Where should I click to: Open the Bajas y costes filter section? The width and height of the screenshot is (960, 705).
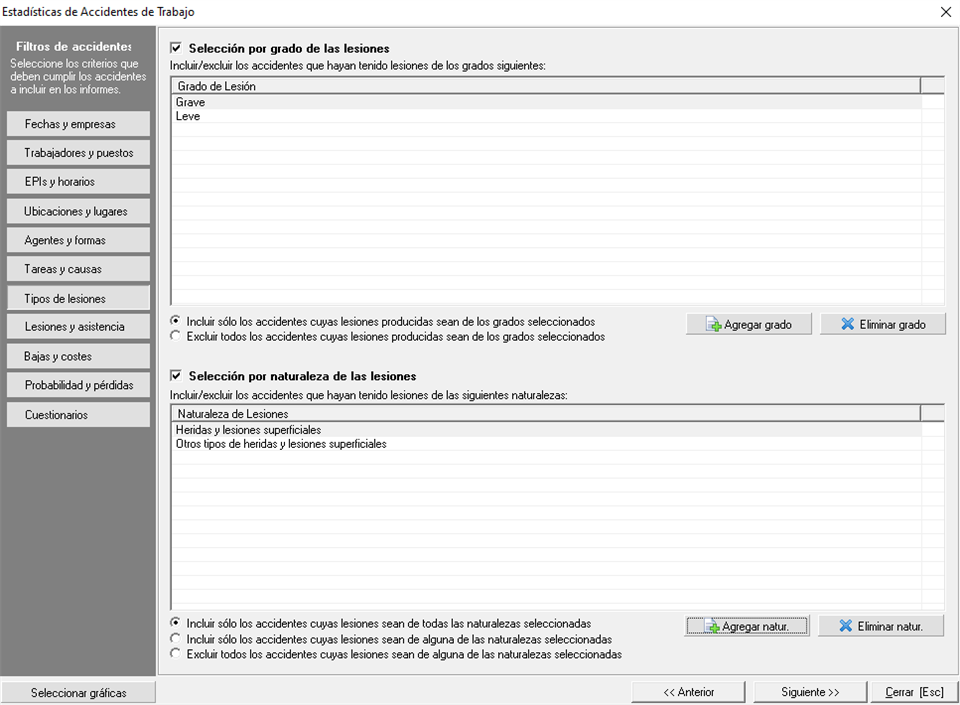[x=78, y=356]
